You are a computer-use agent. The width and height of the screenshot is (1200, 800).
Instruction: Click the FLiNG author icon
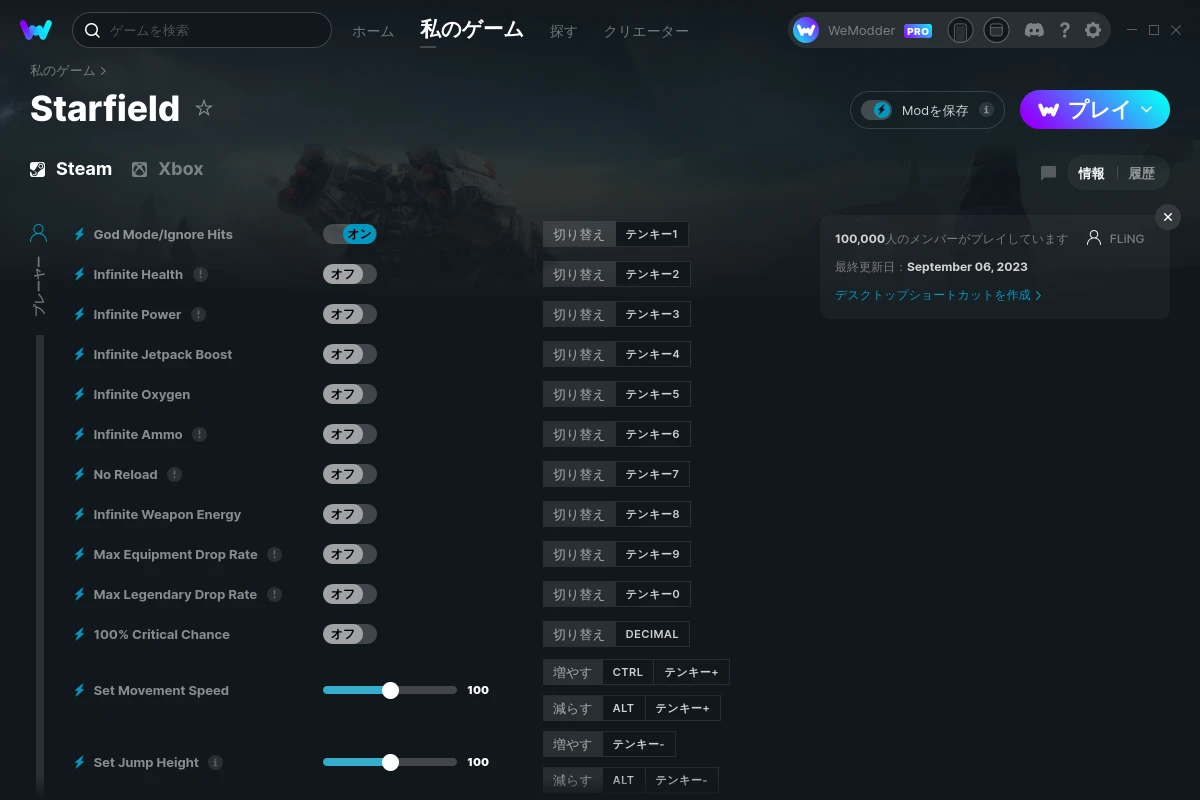(1093, 238)
